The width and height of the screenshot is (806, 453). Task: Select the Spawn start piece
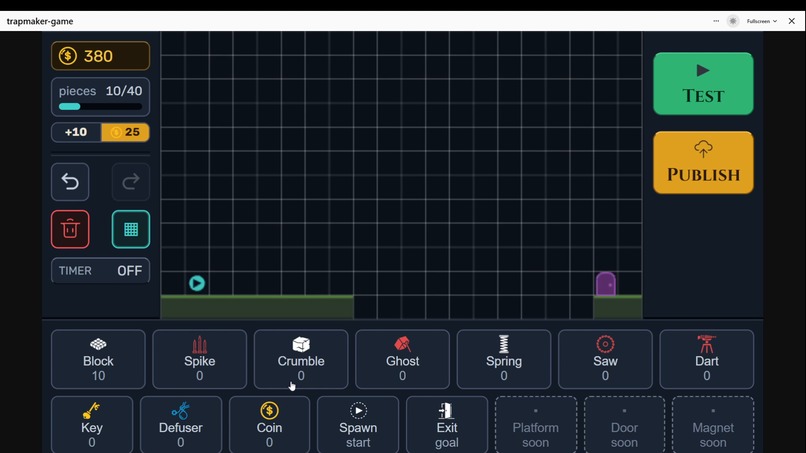358,425
